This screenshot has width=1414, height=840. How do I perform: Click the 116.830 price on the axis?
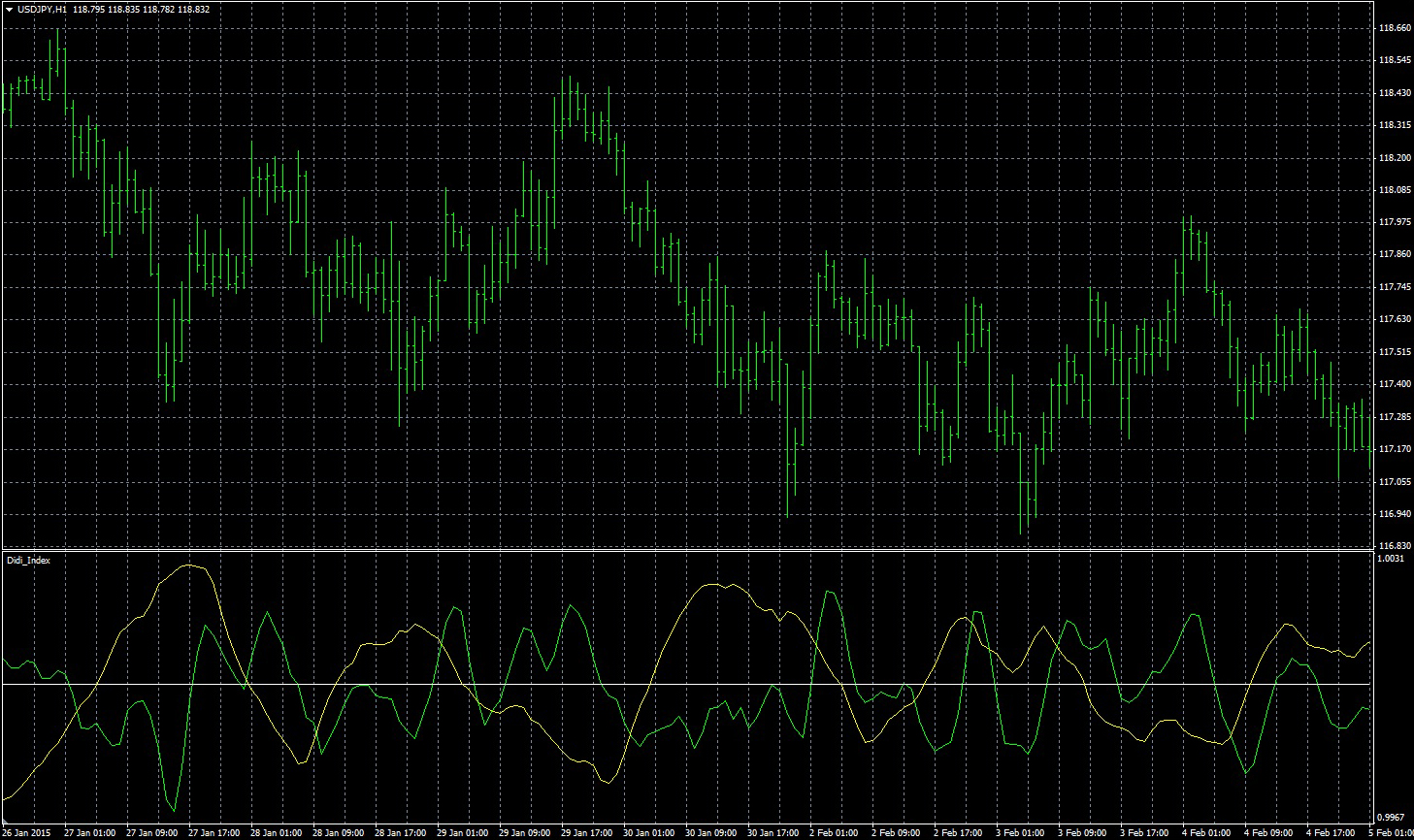point(1394,546)
